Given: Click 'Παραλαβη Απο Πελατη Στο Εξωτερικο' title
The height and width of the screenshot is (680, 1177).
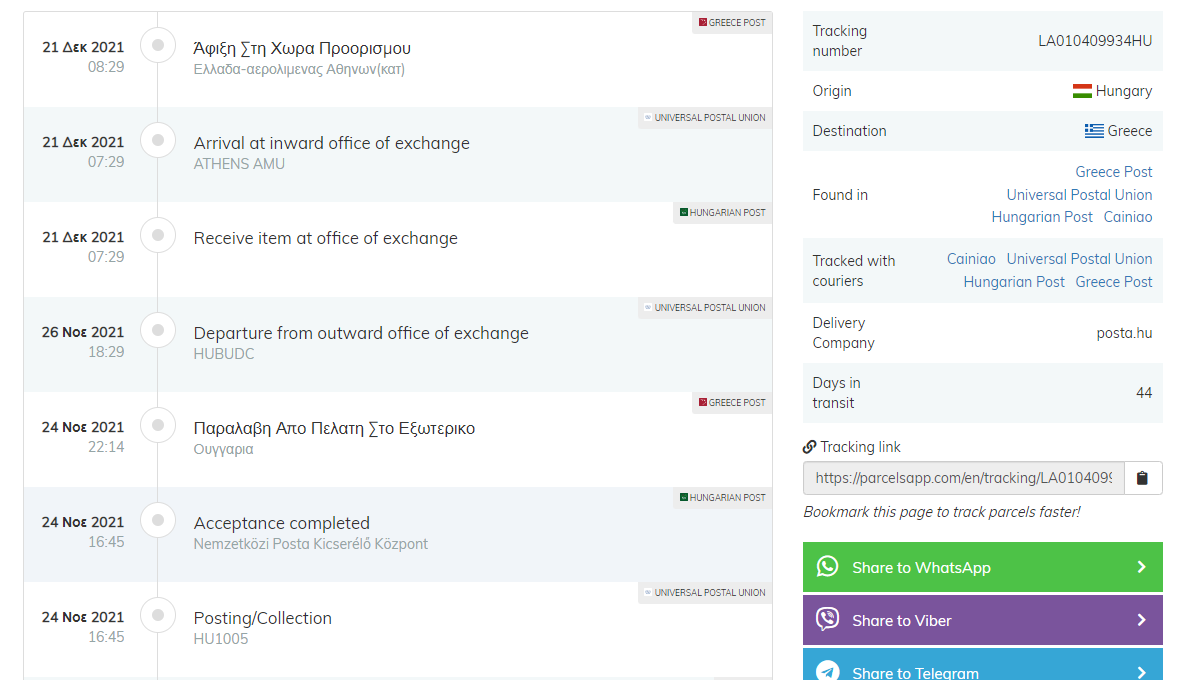Looking at the screenshot, I should click(x=334, y=429).
